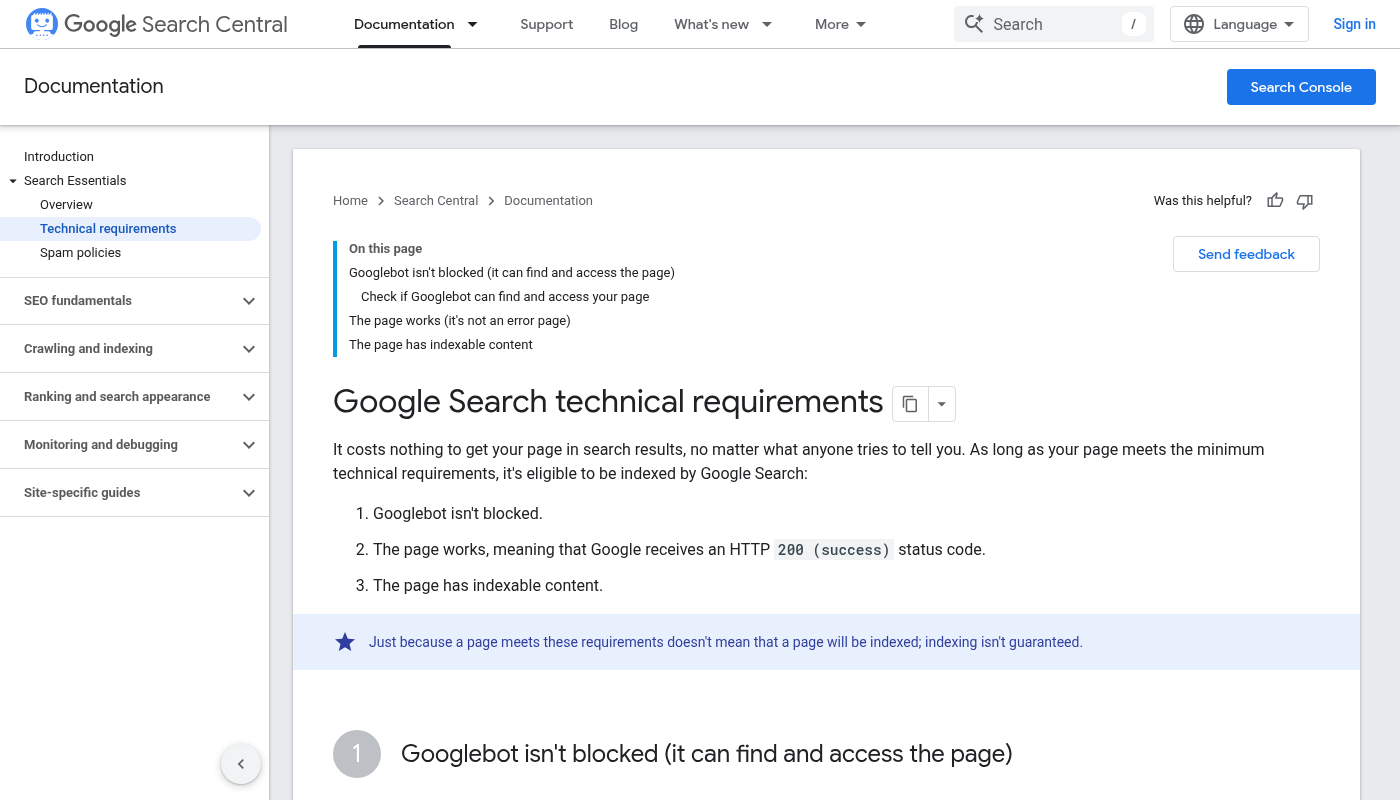The image size is (1400, 800).
Task: Click the Home breadcrumb link
Action: (x=350, y=201)
